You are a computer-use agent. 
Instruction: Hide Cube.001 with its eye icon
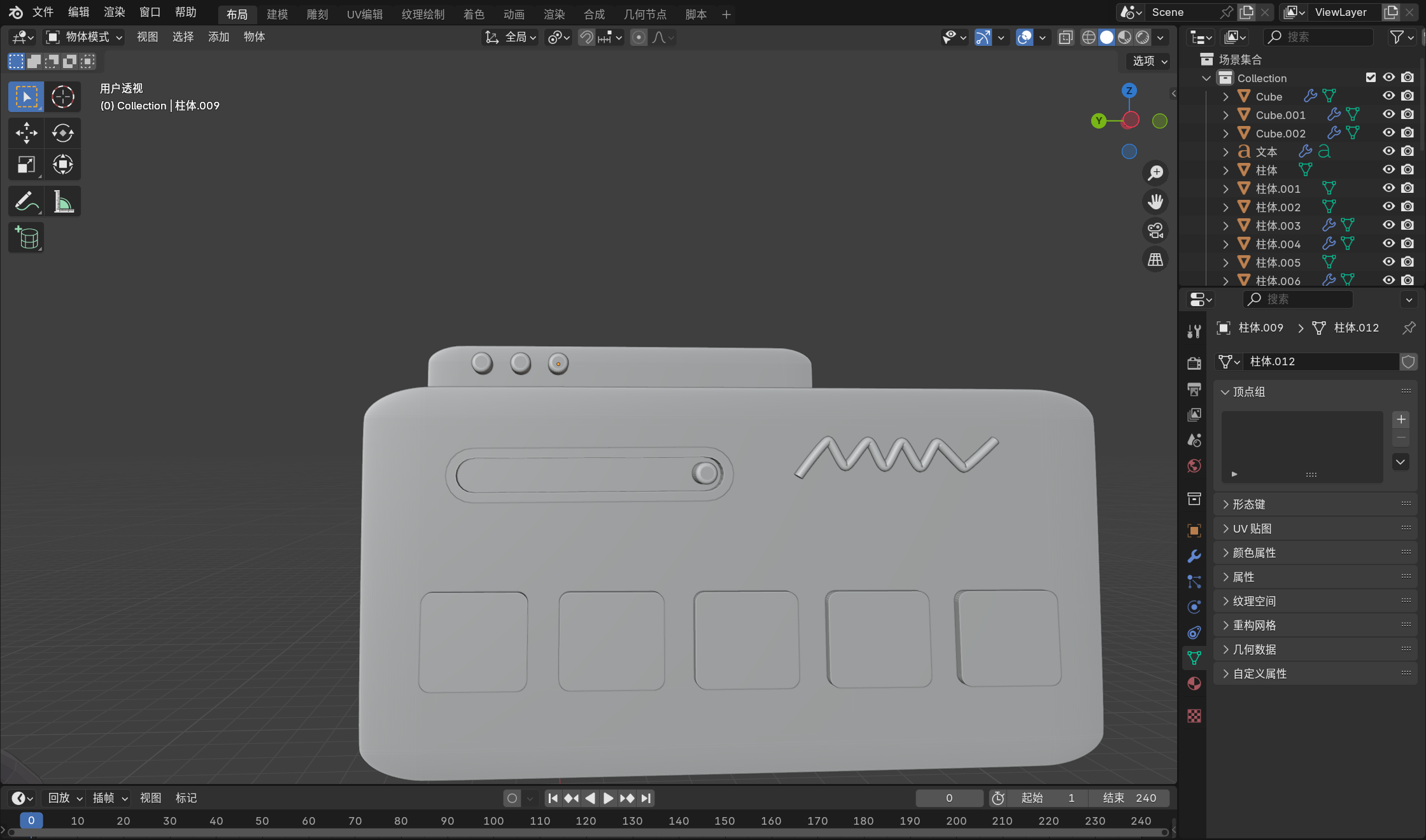tap(1388, 115)
